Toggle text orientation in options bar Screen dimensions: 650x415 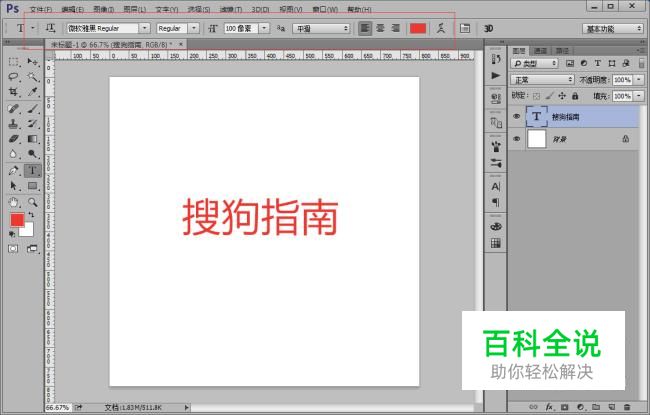pyautogui.click(x=50, y=28)
